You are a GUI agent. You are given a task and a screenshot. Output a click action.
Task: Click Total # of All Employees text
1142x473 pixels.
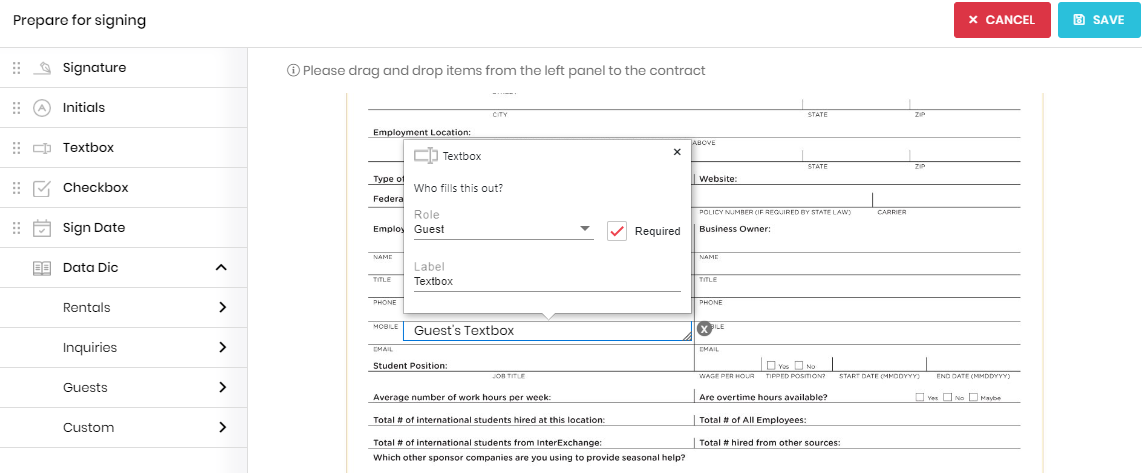point(752,421)
